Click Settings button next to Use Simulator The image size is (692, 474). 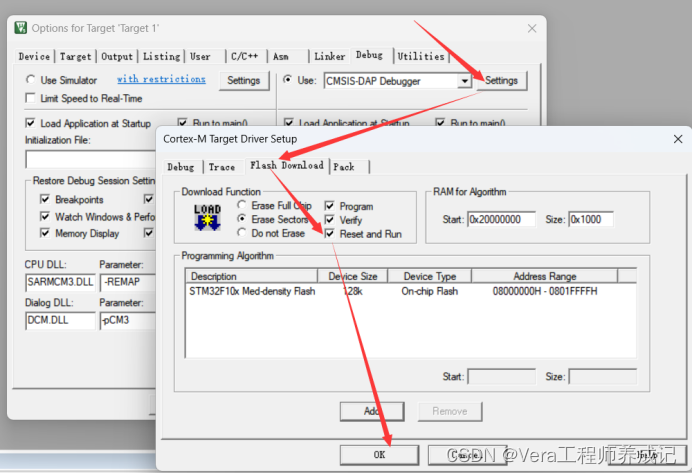pos(244,81)
